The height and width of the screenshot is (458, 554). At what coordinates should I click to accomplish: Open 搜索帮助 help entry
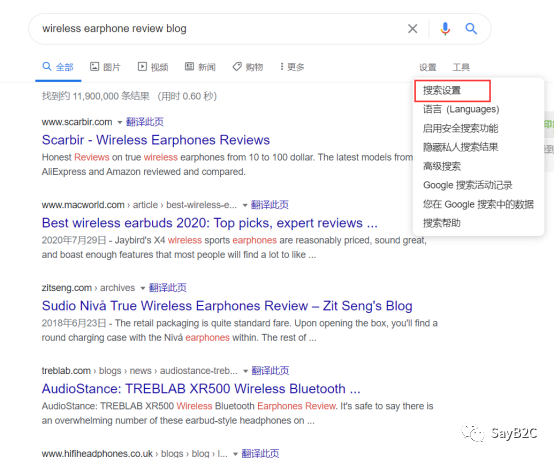tap(442, 223)
